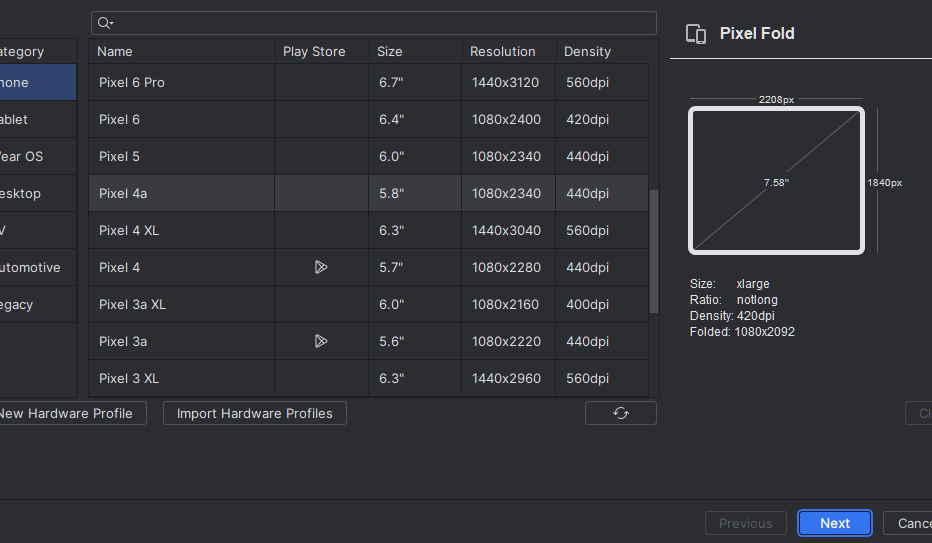Select the Pixel 3a XL device row
This screenshot has height=543, width=932.
tap(369, 304)
